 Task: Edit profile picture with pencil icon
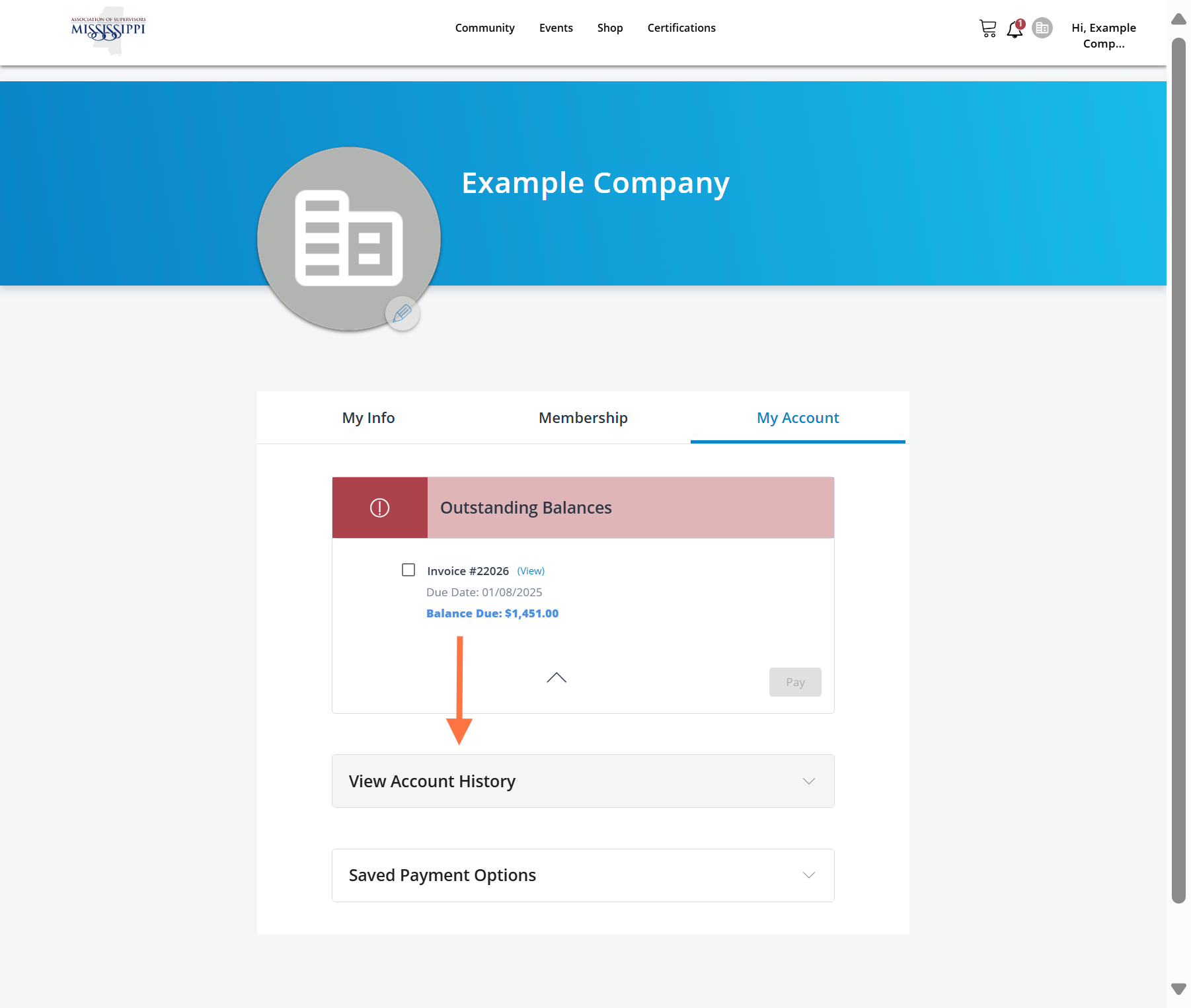coord(403,313)
